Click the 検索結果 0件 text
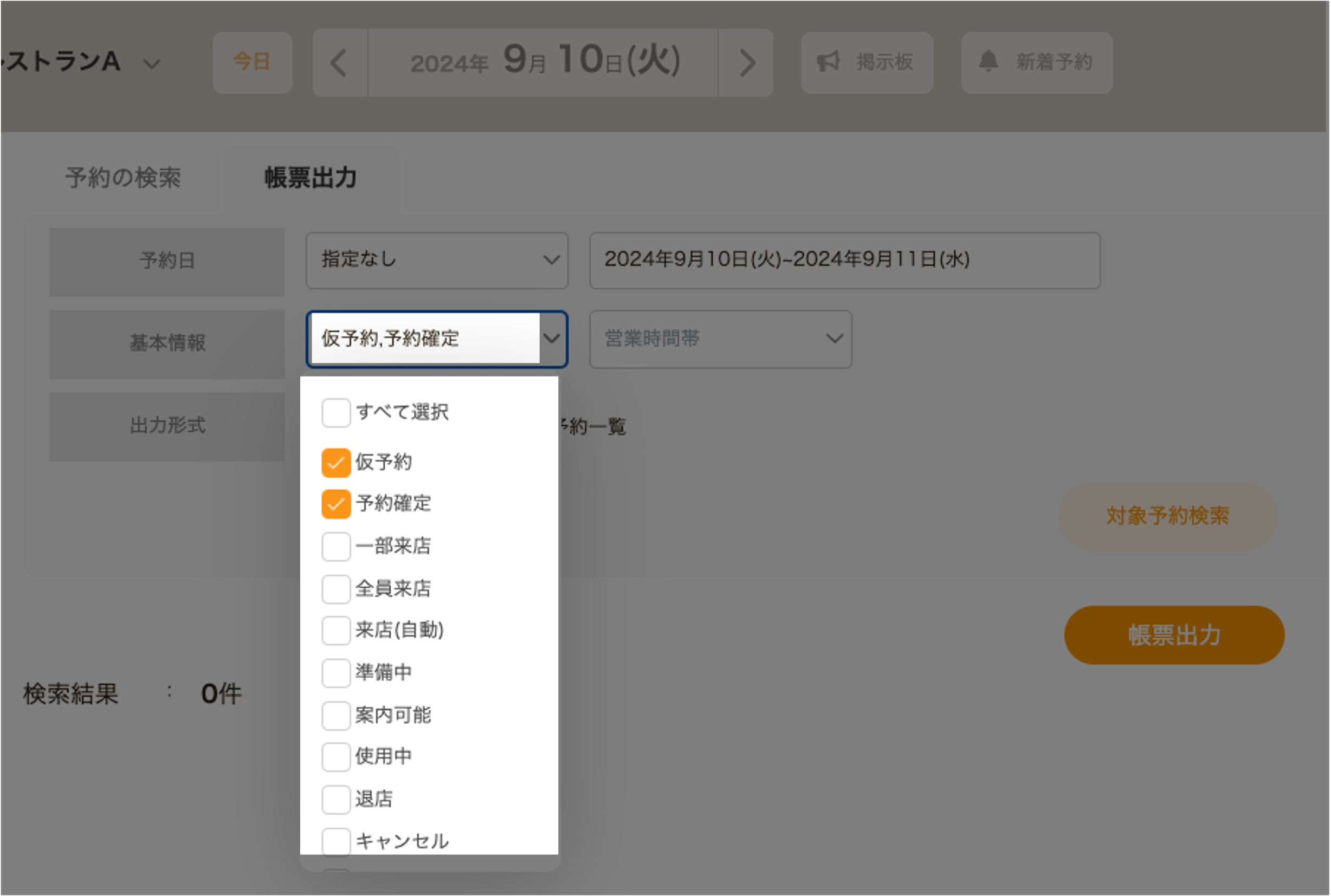The image size is (1331, 896). pos(133,695)
